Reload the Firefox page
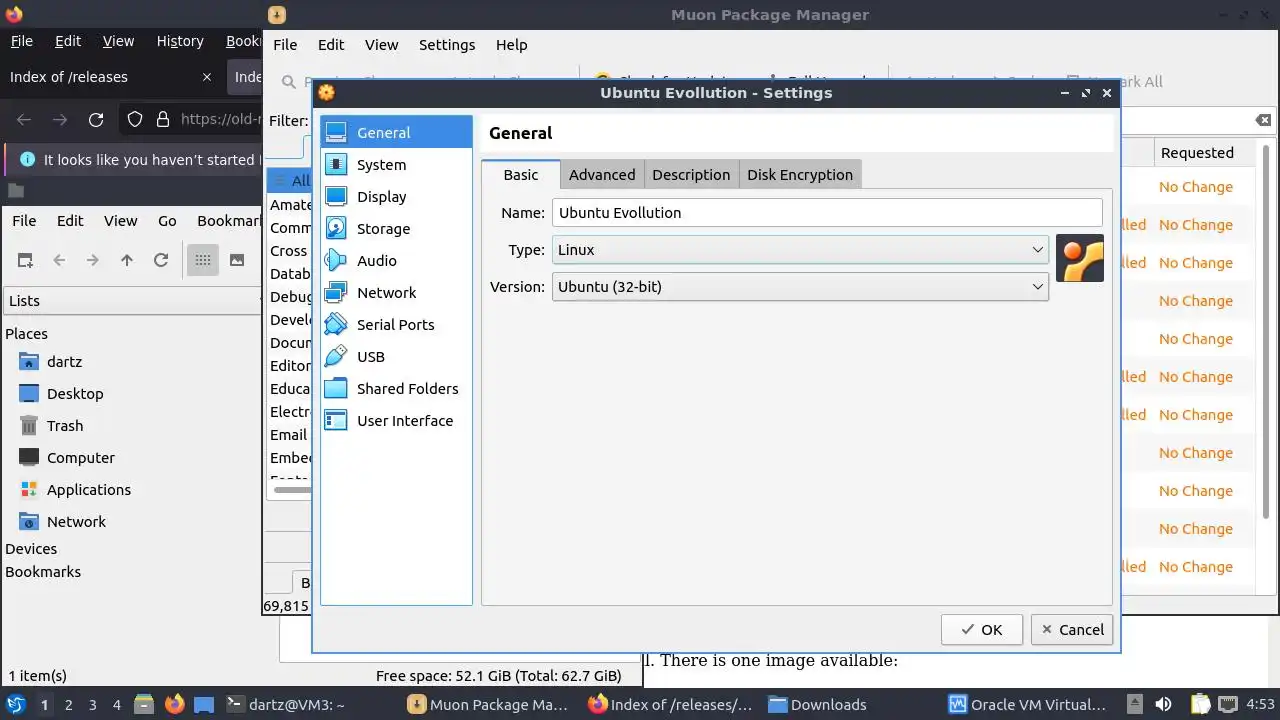 point(96,119)
